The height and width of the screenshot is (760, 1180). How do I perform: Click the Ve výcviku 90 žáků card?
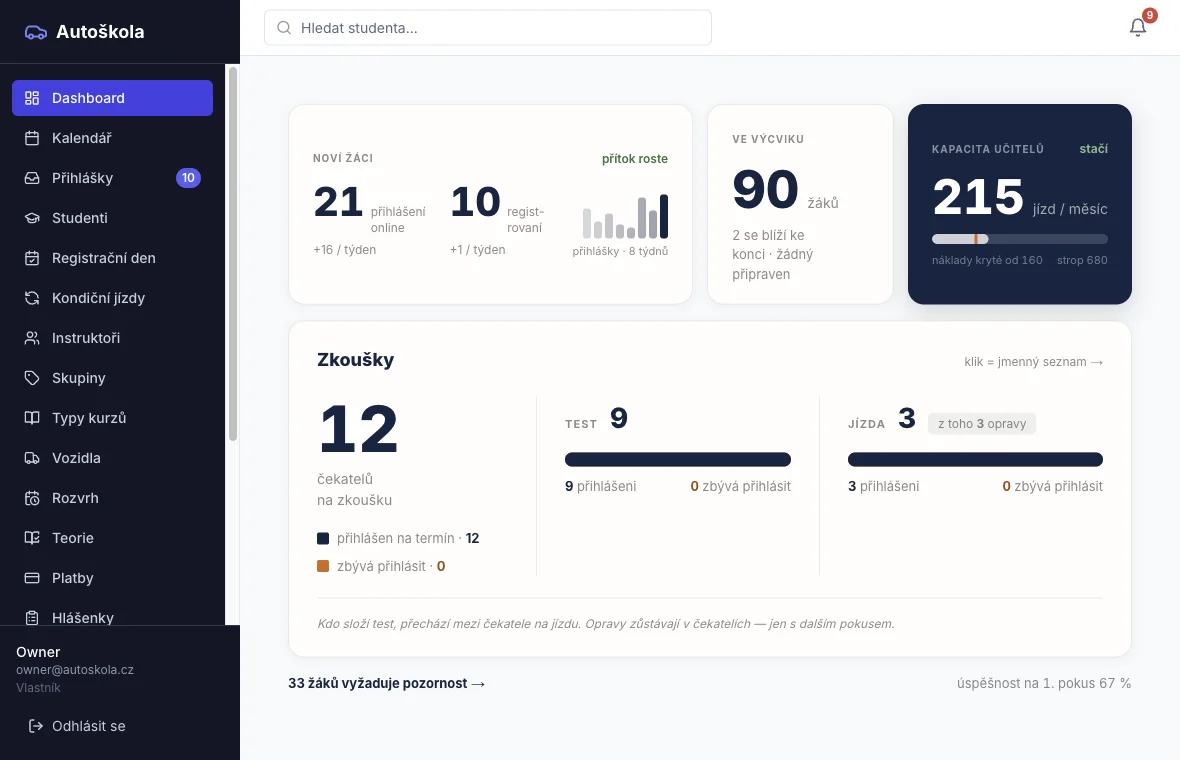click(x=800, y=204)
